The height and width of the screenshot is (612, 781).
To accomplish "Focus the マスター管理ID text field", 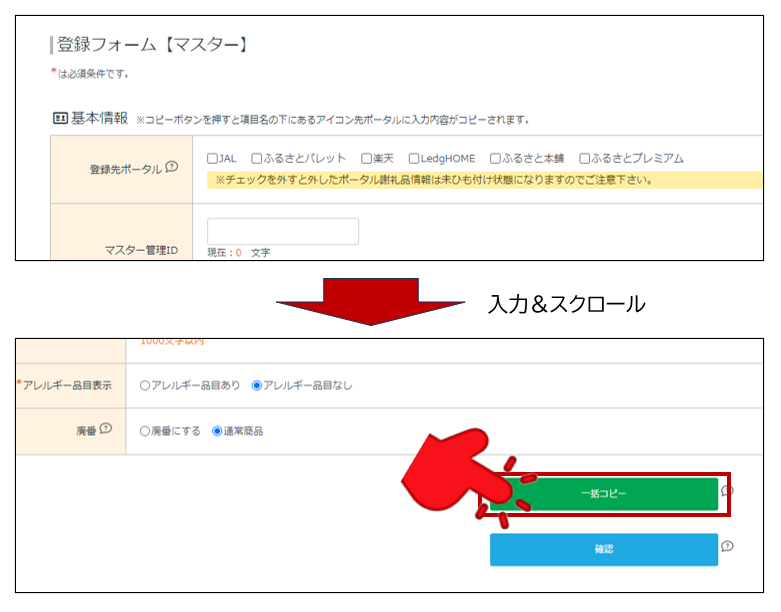I will [282, 232].
